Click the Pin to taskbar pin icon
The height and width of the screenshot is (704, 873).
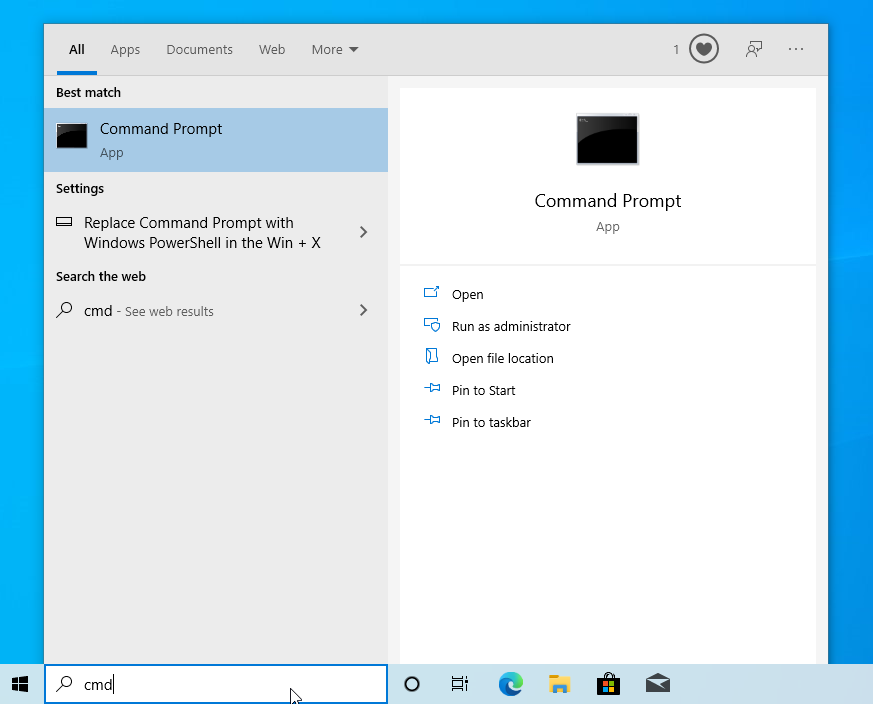click(432, 420)
